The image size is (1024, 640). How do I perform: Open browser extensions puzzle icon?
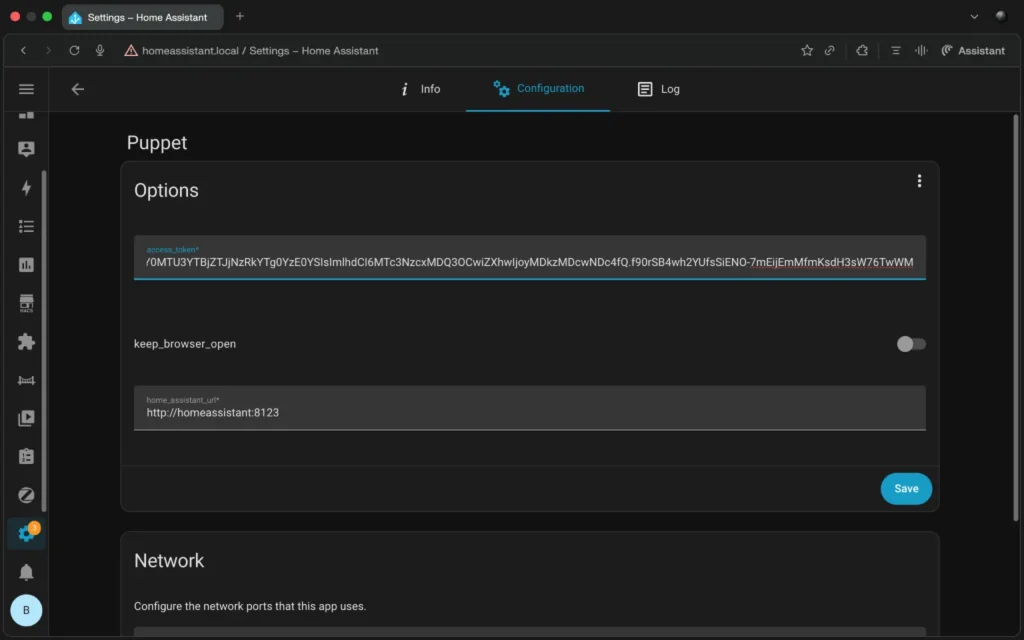click(x=862, y=50)
